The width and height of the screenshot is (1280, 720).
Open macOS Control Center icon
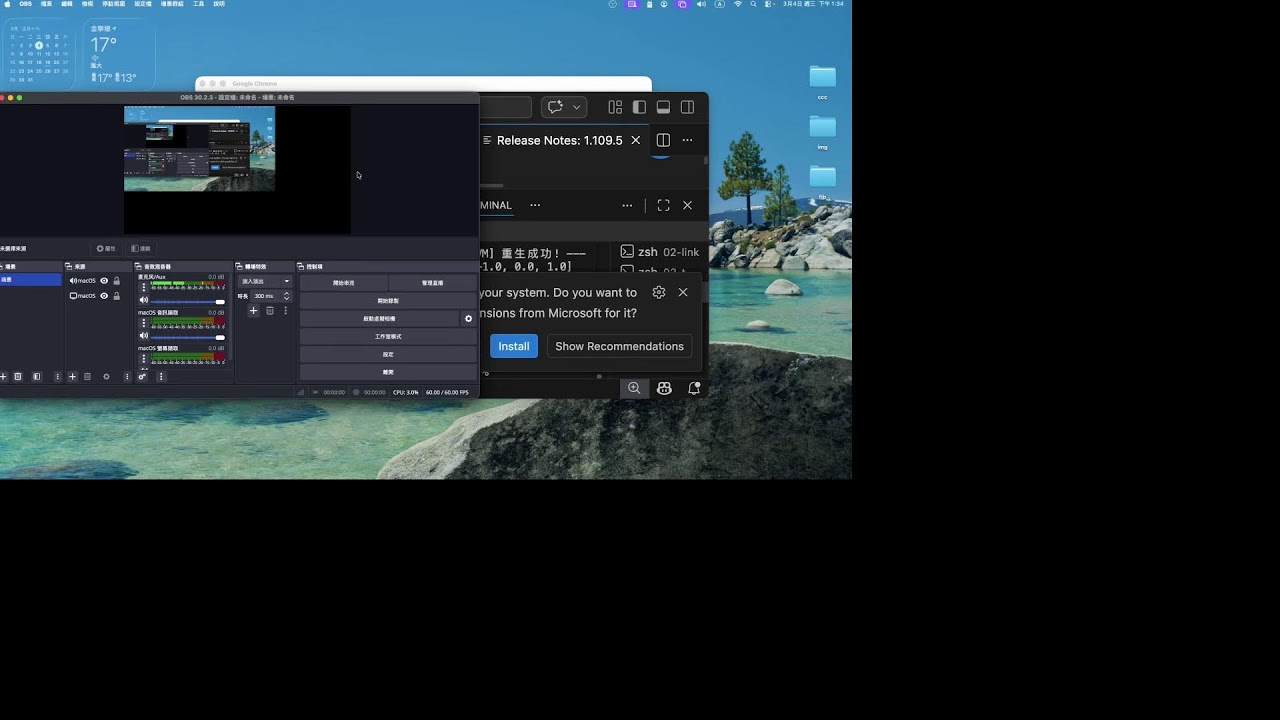(768, 4)
